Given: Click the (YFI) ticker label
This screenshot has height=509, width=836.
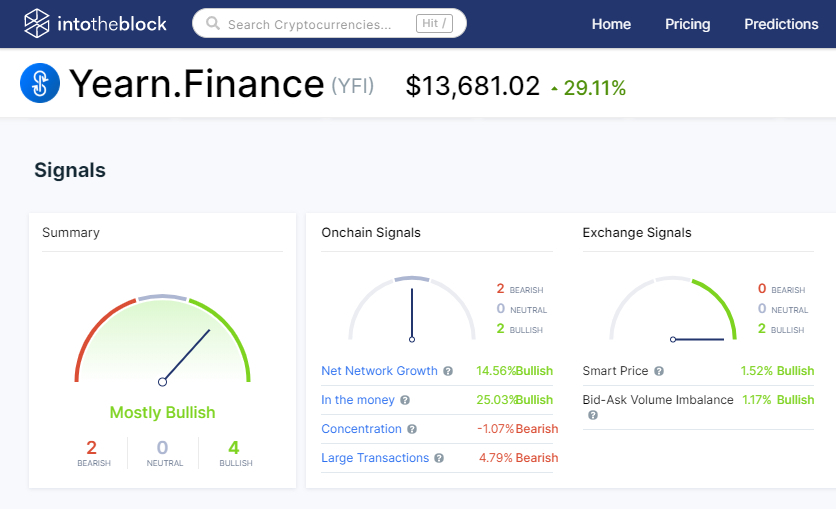Looking at the screenshot, I should point(353,85).
